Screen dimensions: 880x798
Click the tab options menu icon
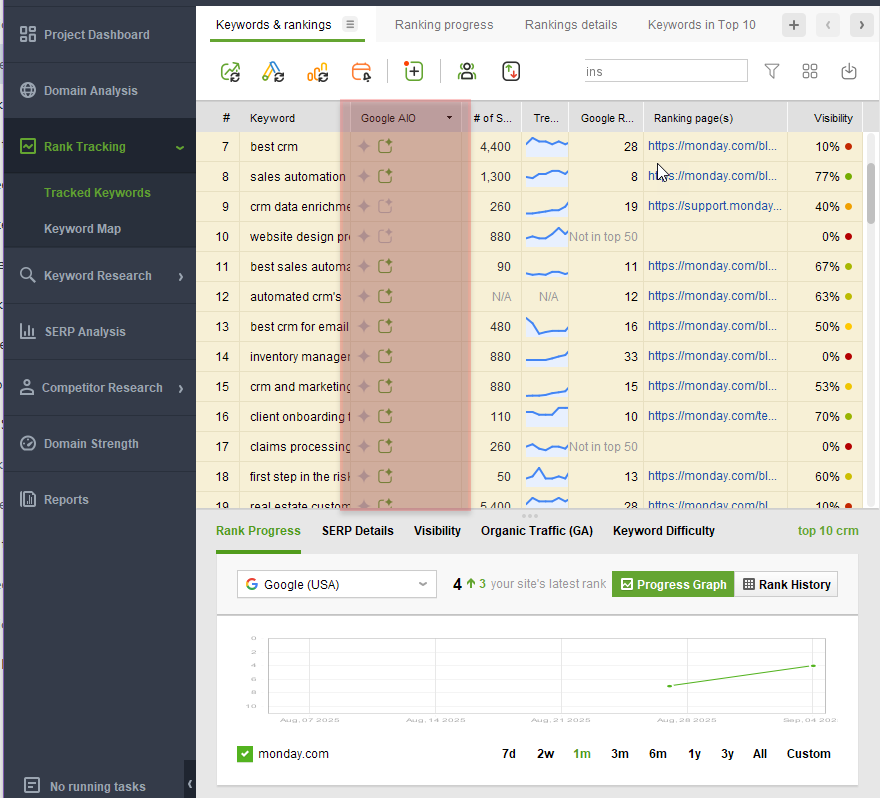(350, 25)
